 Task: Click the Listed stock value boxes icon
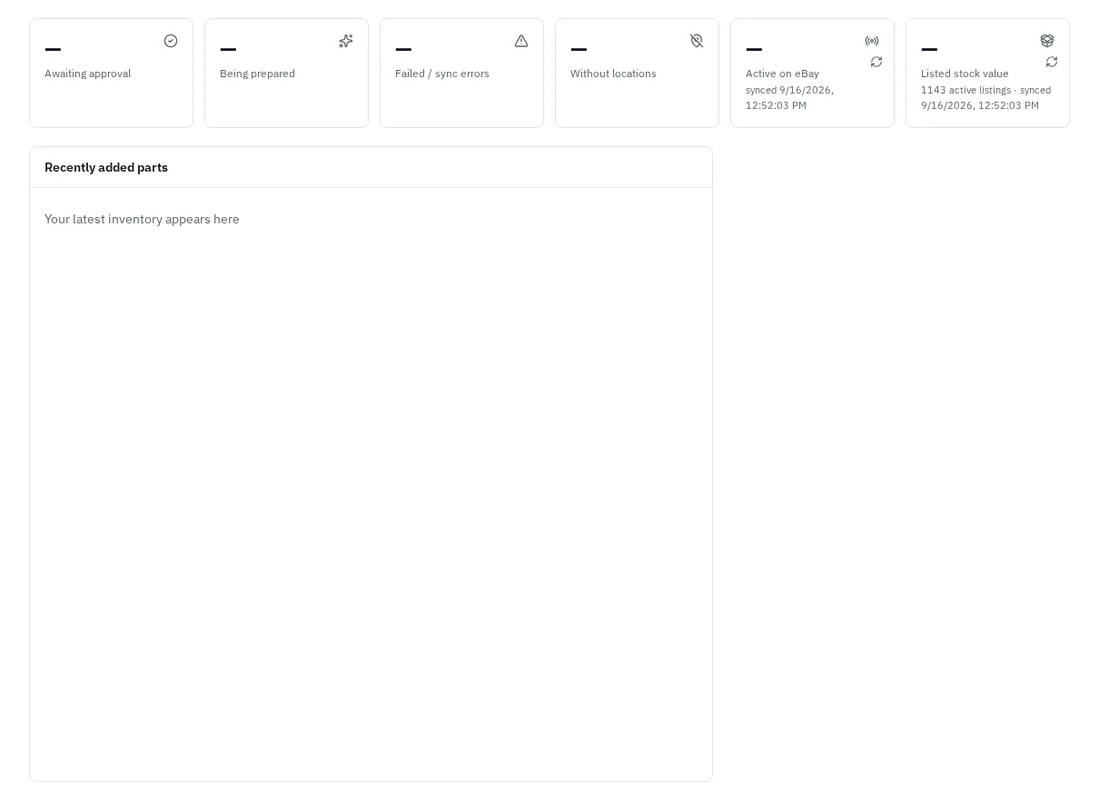pyautogui.click(x=1046, y=41)
